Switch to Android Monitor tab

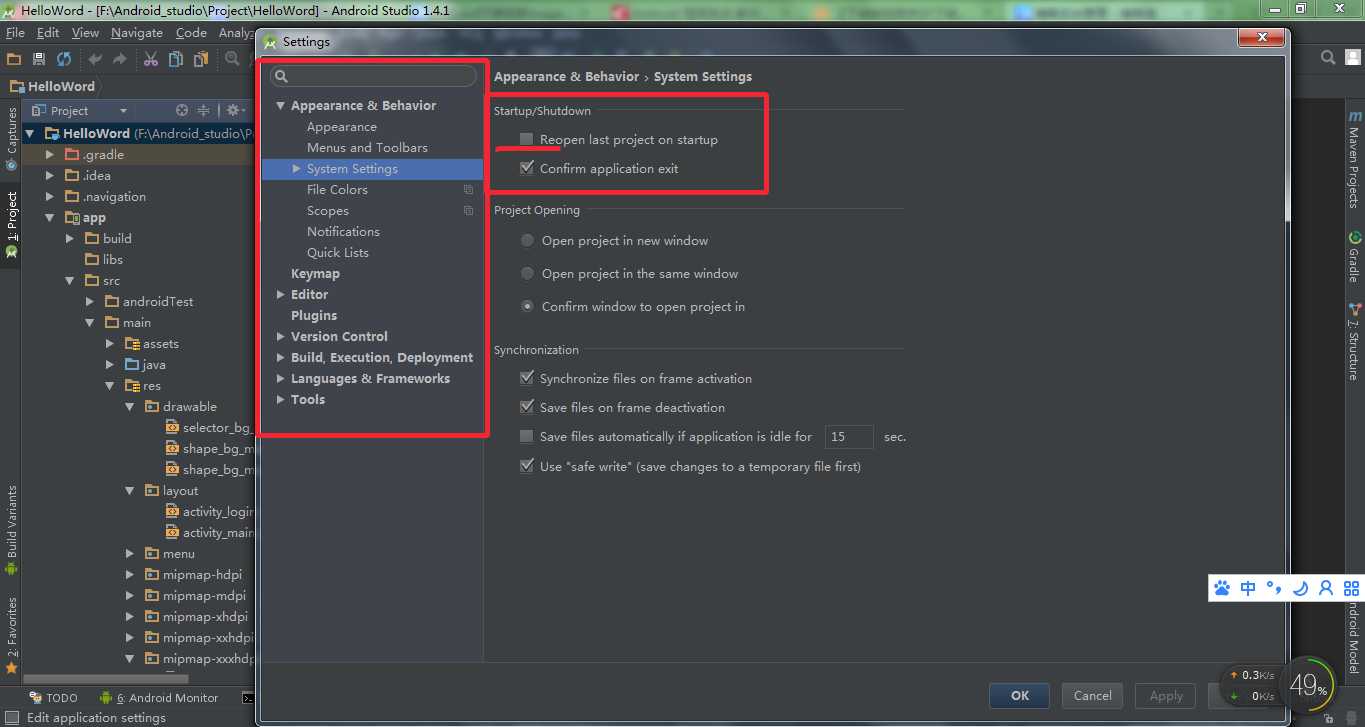coord(160,698)
